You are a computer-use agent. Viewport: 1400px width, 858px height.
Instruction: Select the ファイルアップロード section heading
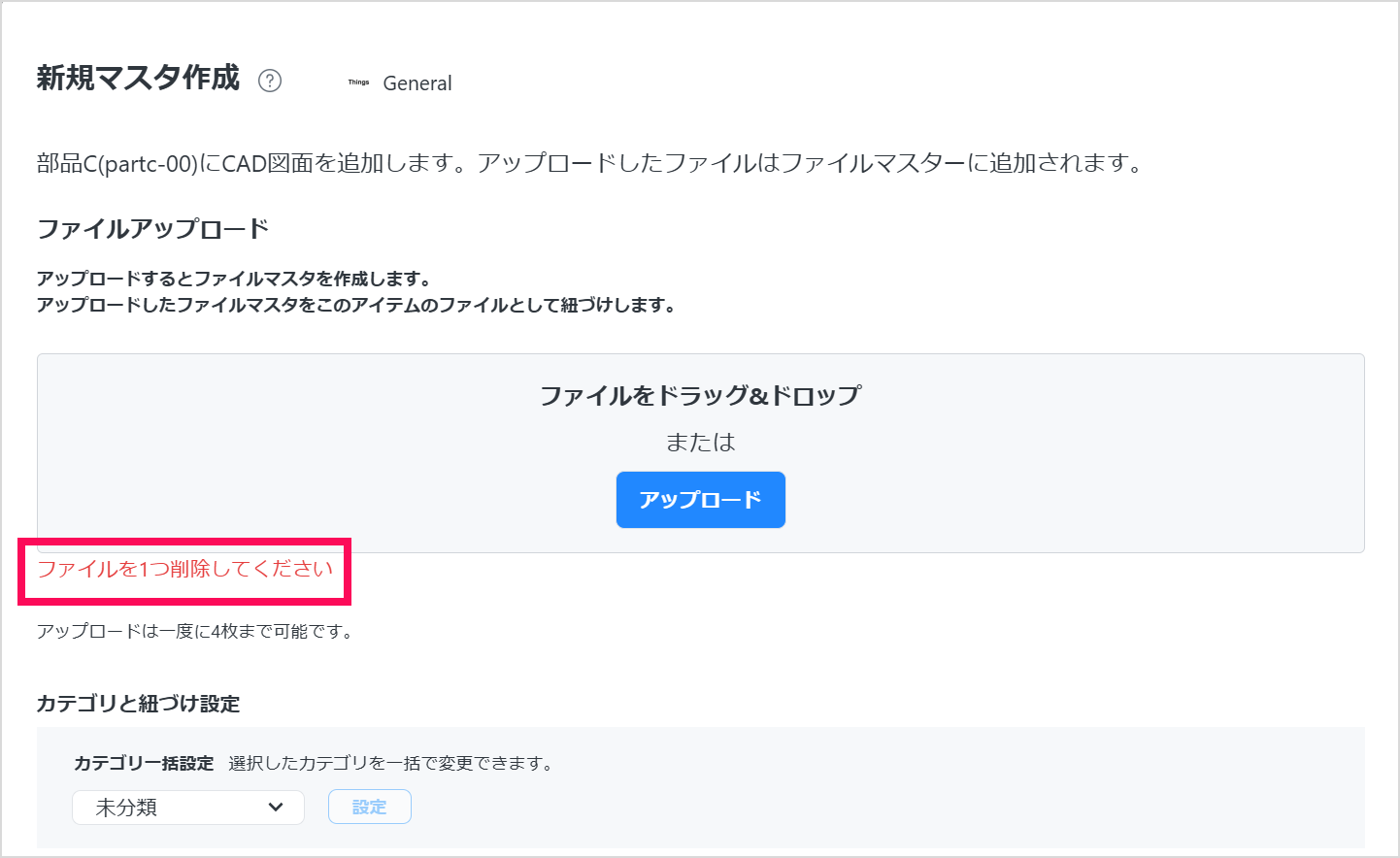click(x=152, y=229)
